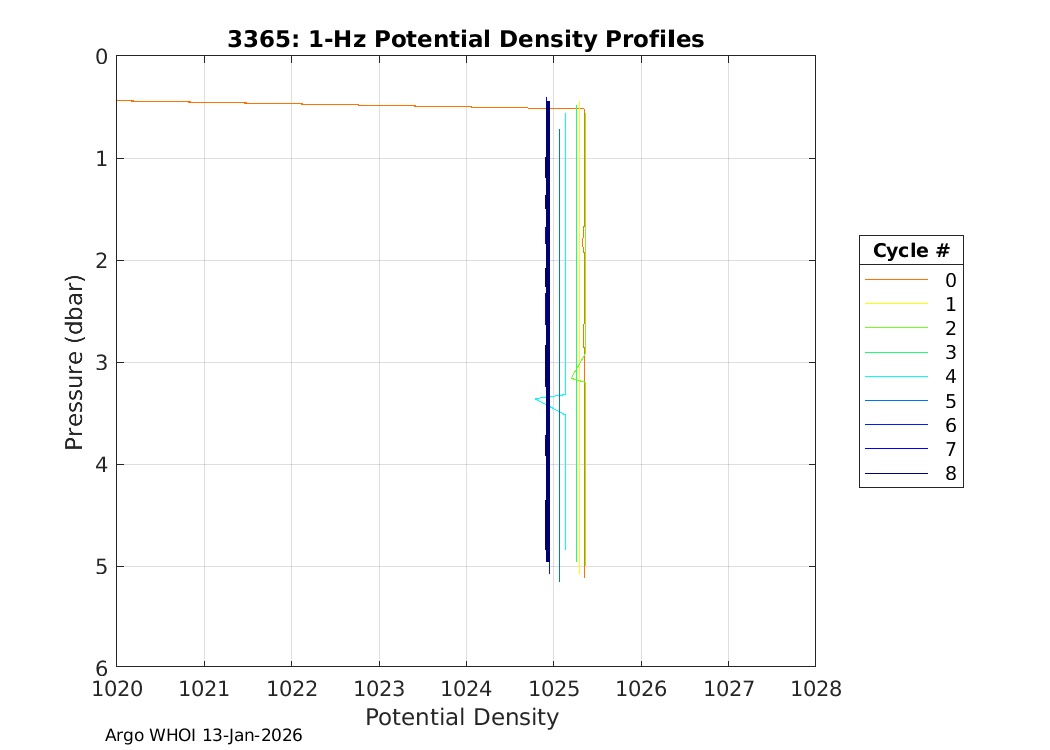The width and height of the screenshot is (1050, 750).
Task: Select the green line swatch for cycle 3
Action: [x=896, y=353]
